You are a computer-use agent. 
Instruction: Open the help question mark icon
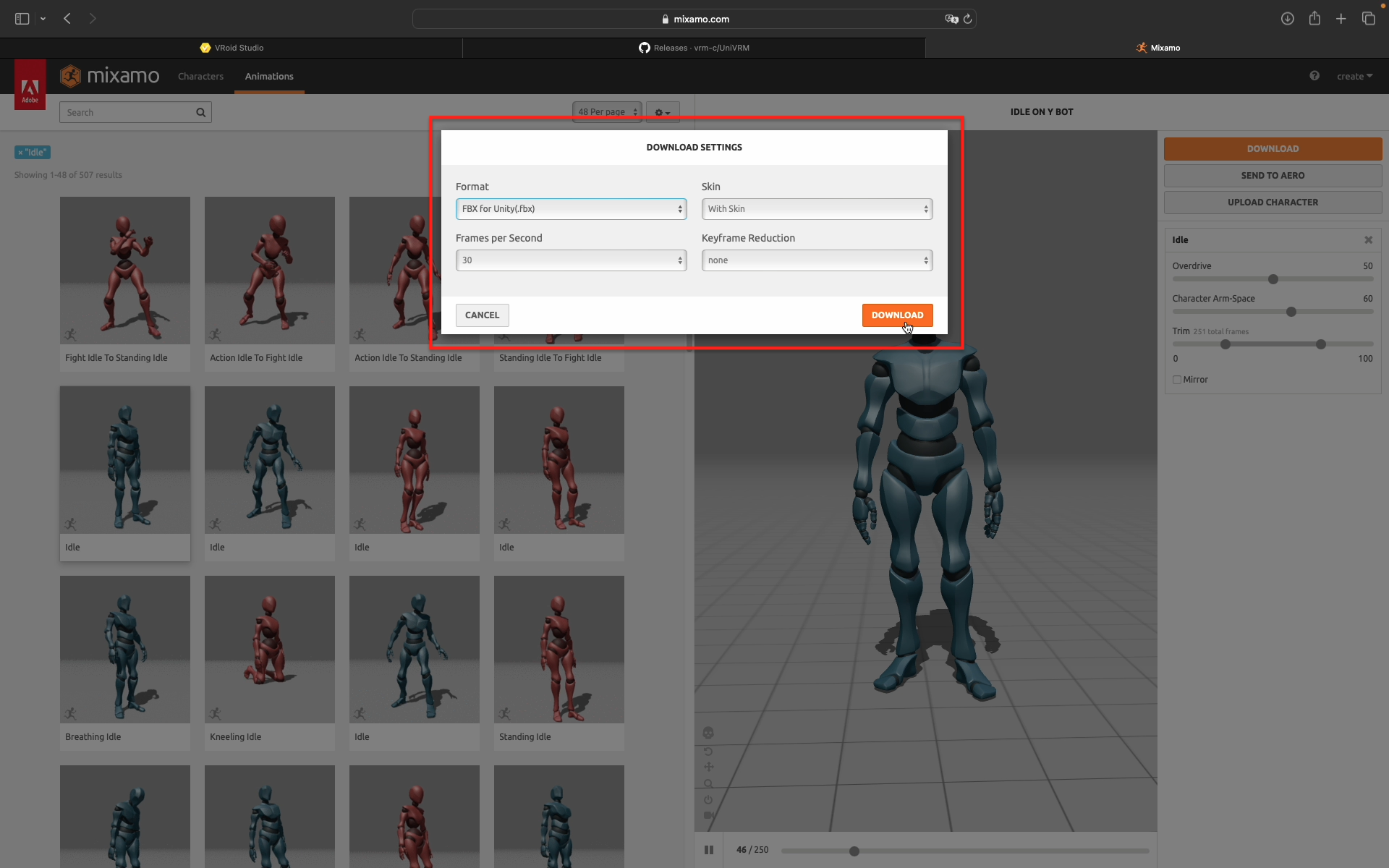click(1314, 76)
